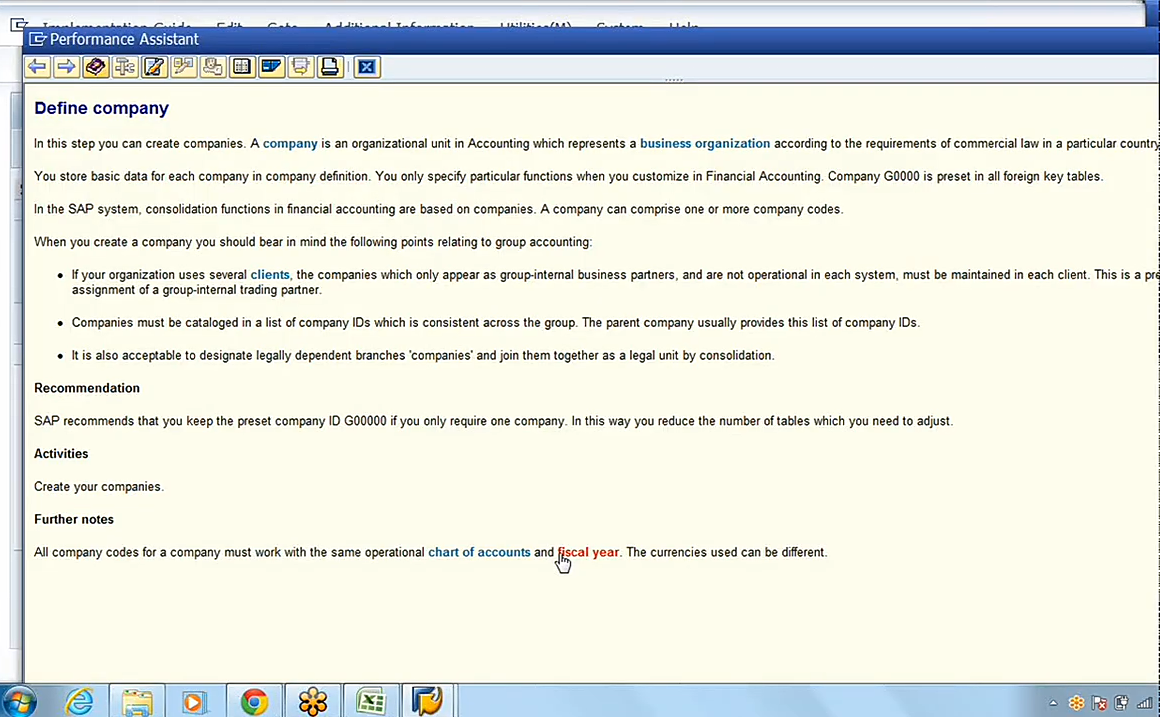Close Performance Assistant with blue X icon
1160x717 pixels.
coord(367,67)
